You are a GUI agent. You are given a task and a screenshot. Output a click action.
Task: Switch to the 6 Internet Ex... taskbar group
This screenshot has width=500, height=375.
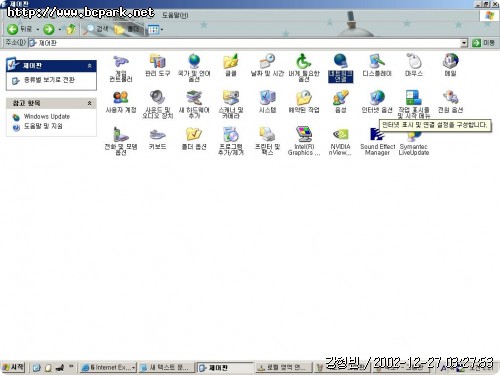[108, 368]
